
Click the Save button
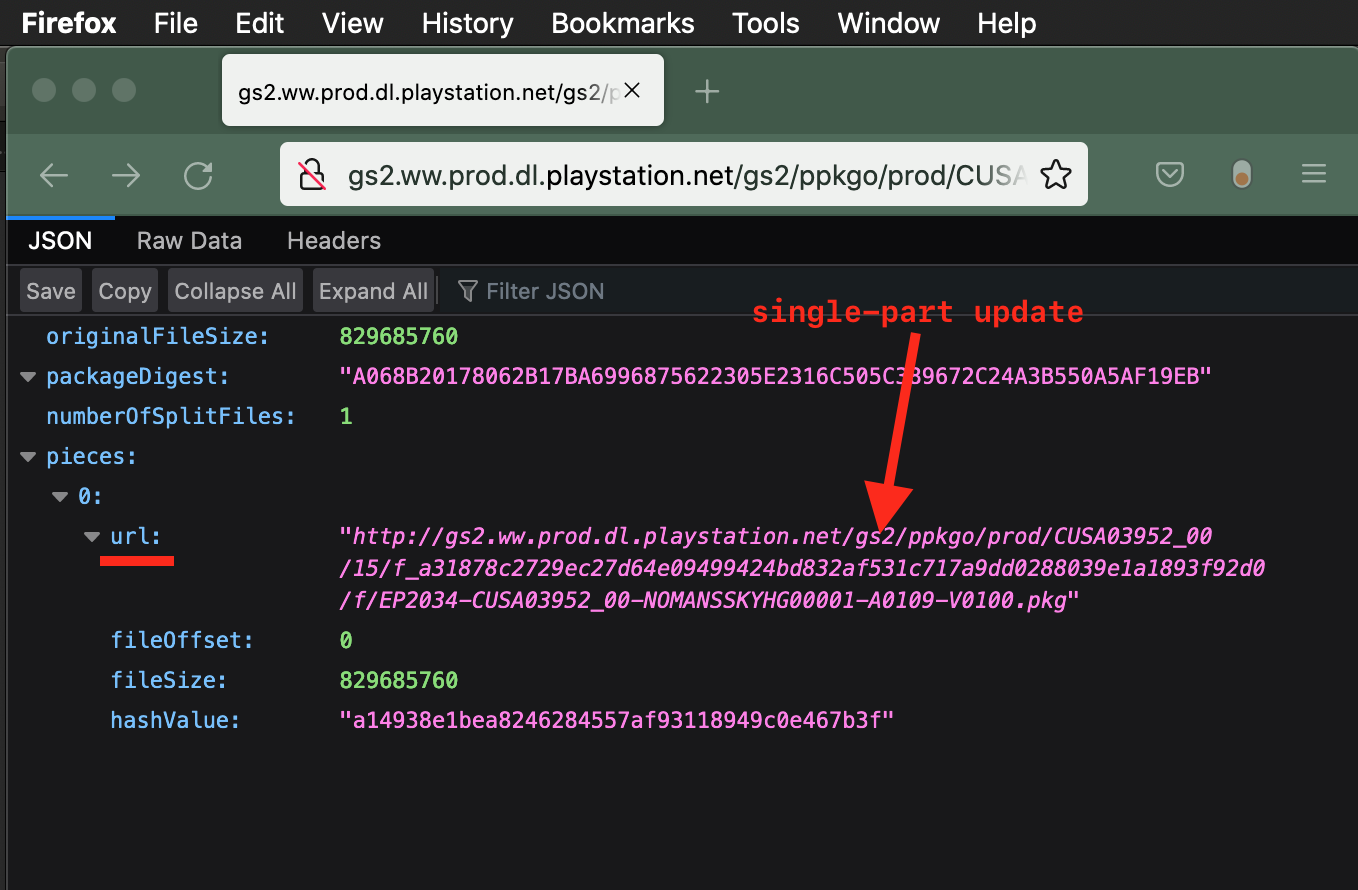coord(51,291)
